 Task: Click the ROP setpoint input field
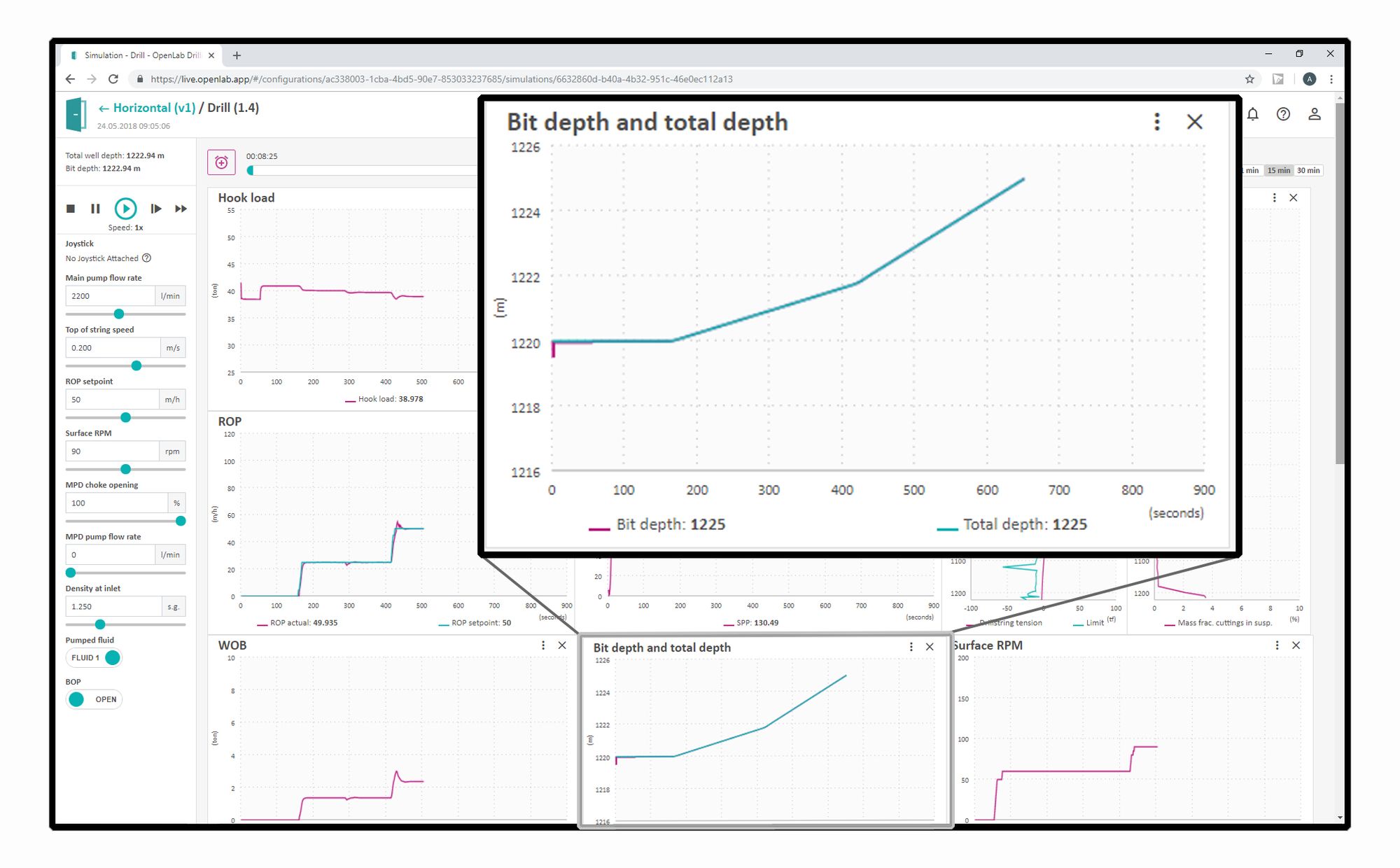tap(112, 400)
